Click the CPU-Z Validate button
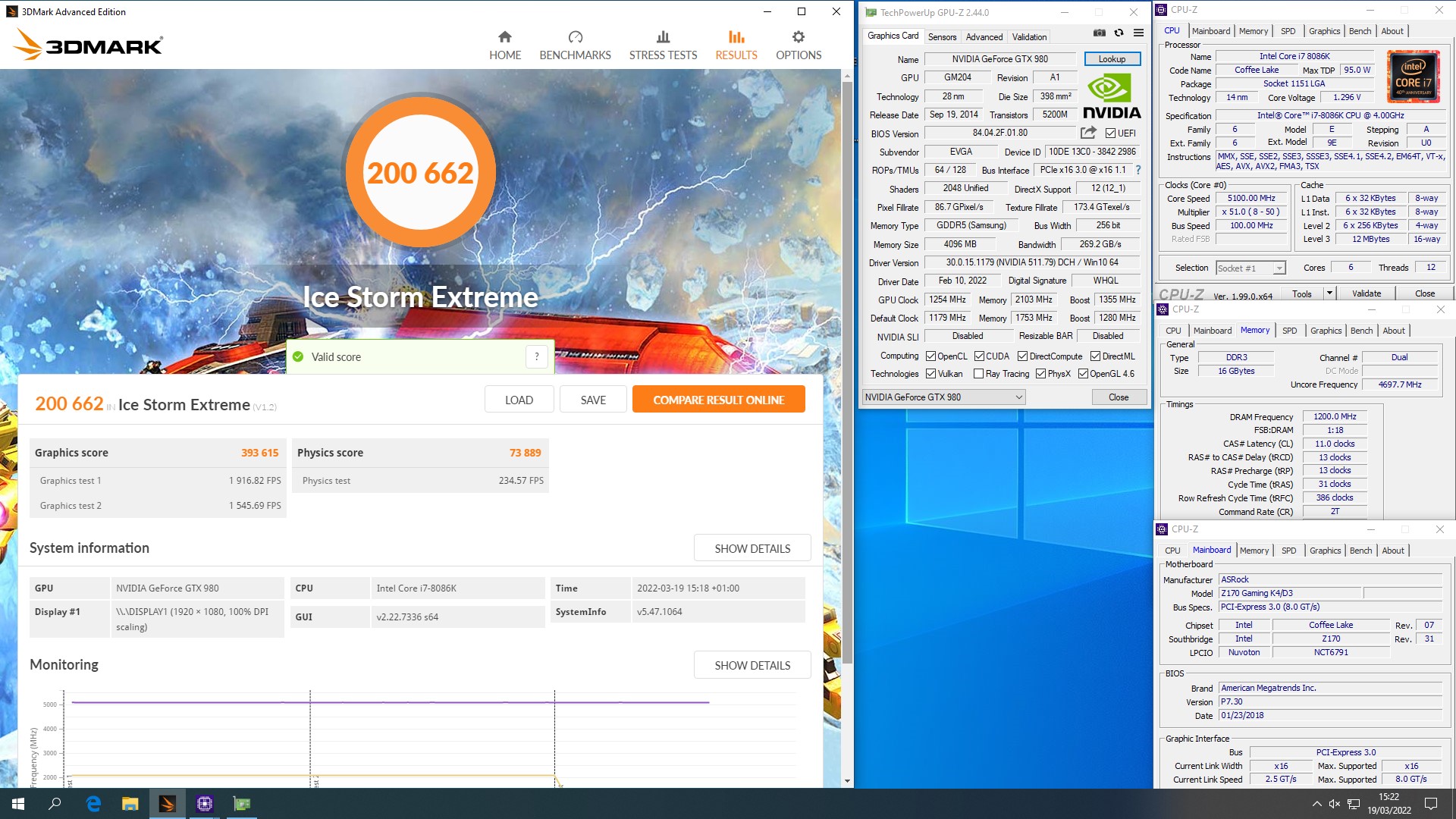1456x819 pixels. coord(1367,293)
